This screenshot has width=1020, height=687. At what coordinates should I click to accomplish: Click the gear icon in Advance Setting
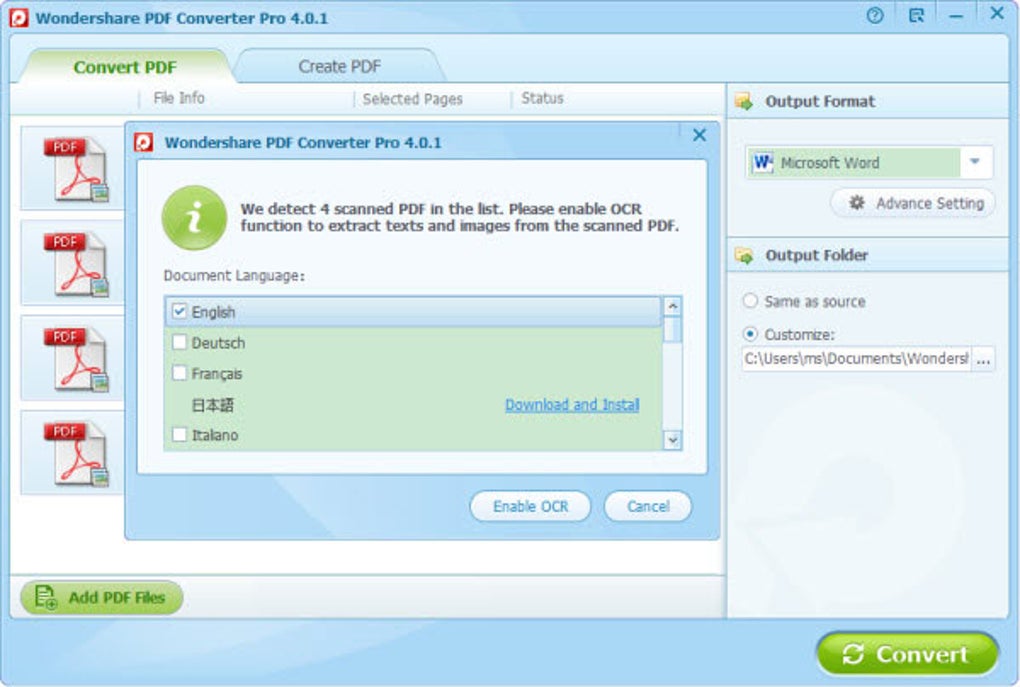857,203
